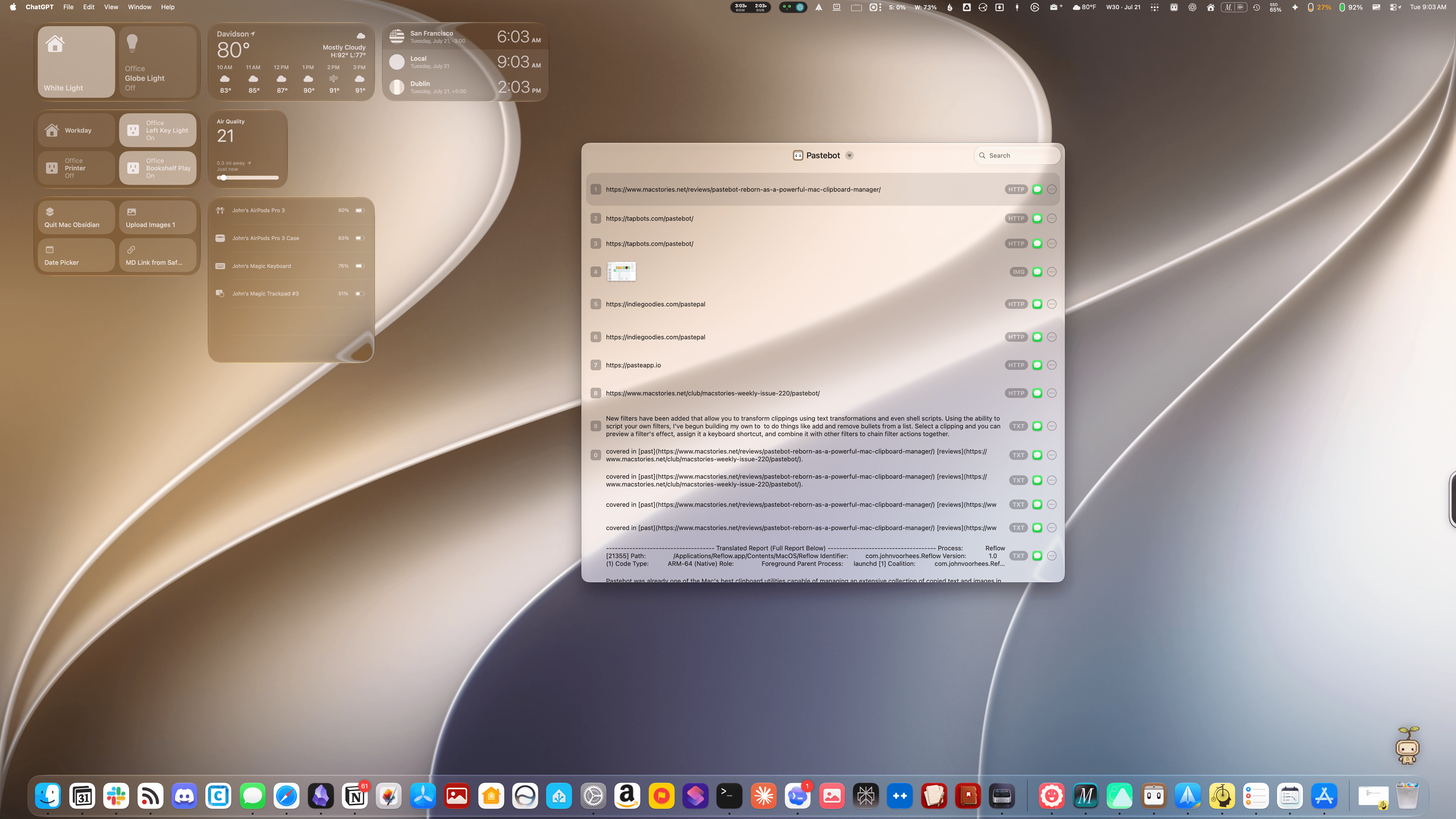1456x819 pixels.
Task: Open Pastebot robot icon in Dock
Action: pos(1154,796)
